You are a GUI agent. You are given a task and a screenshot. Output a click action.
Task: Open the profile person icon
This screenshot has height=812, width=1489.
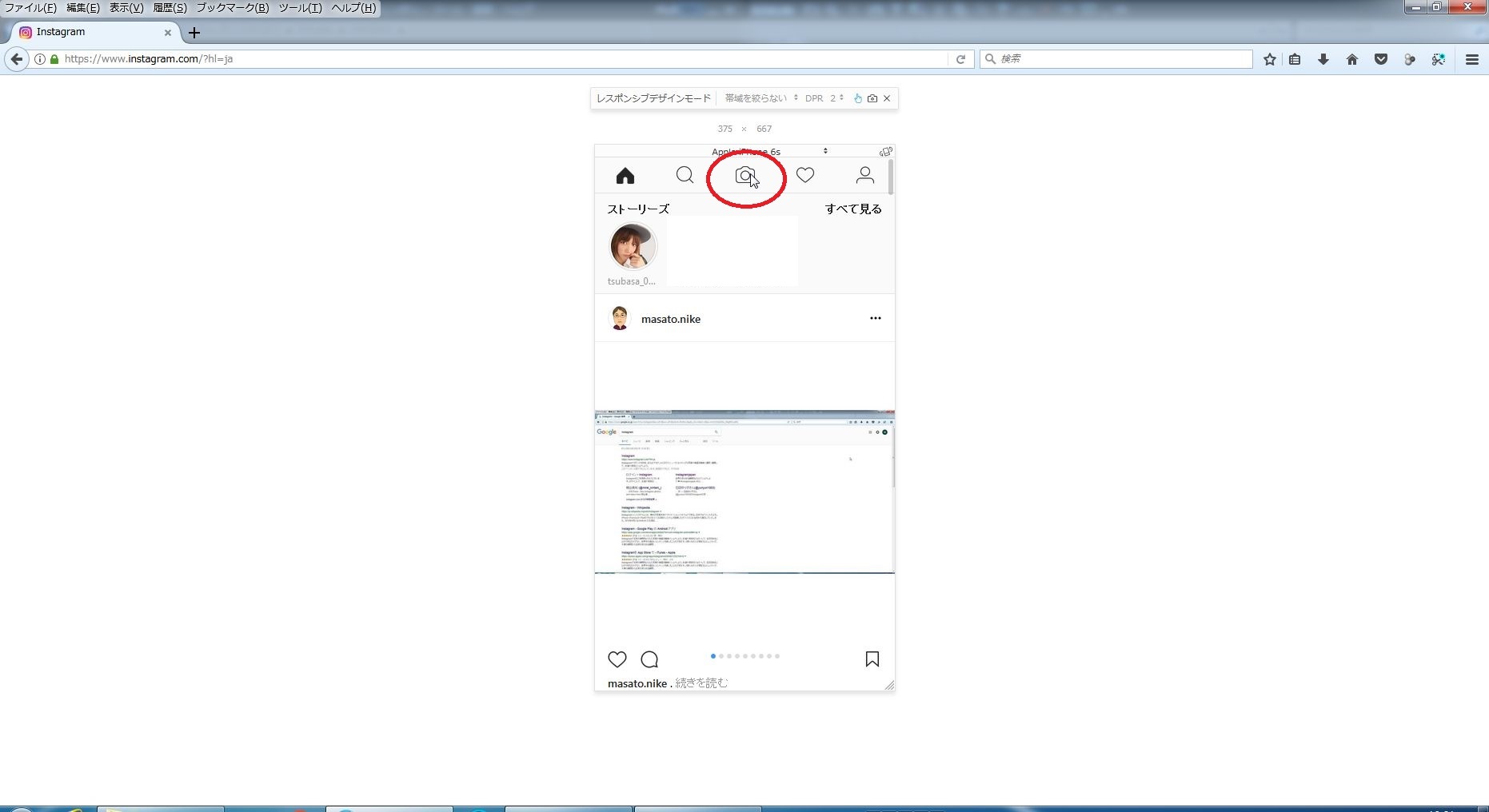coord(864,175)
